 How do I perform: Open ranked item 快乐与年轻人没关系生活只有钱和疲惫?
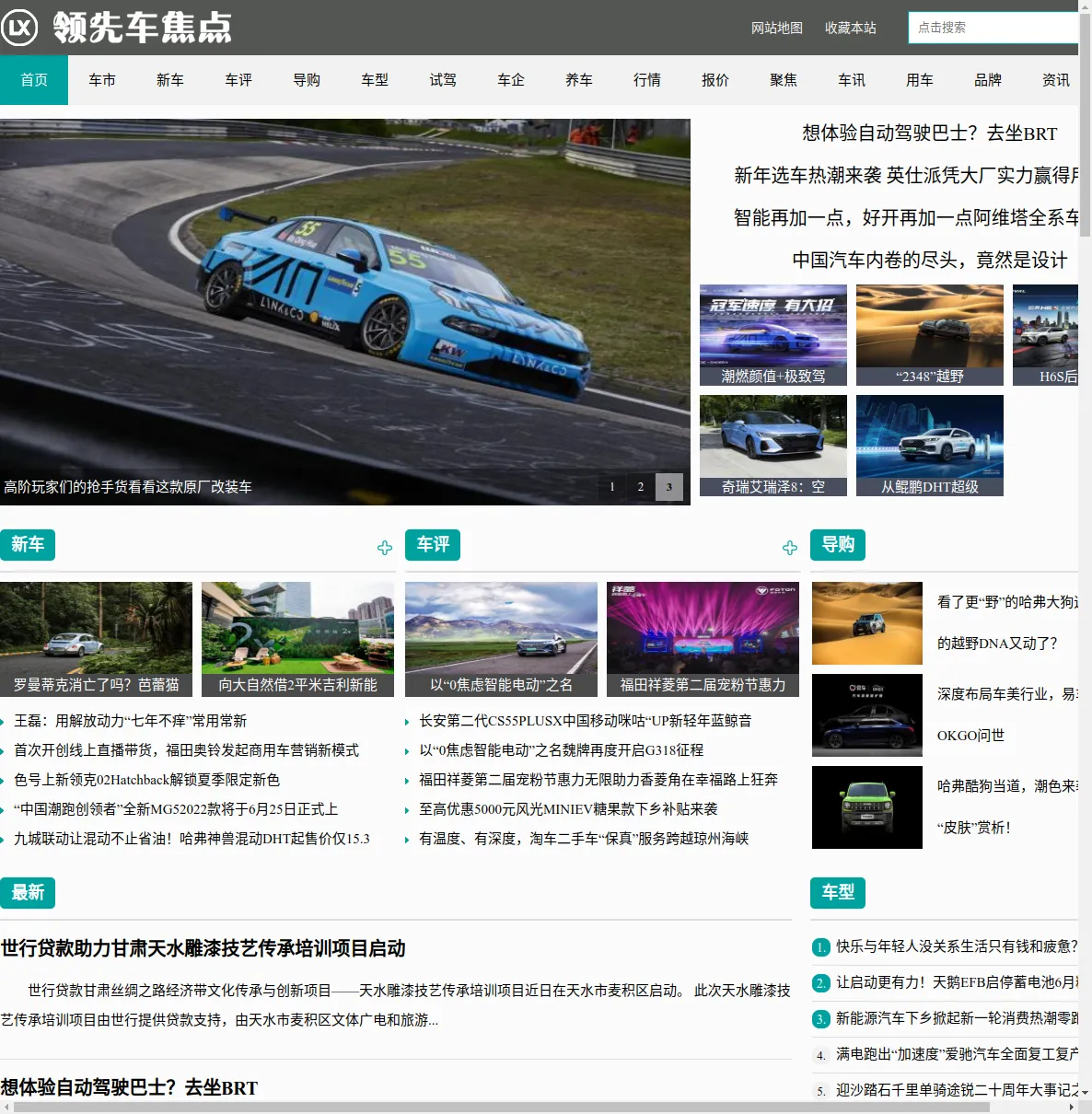coord(957,946)
